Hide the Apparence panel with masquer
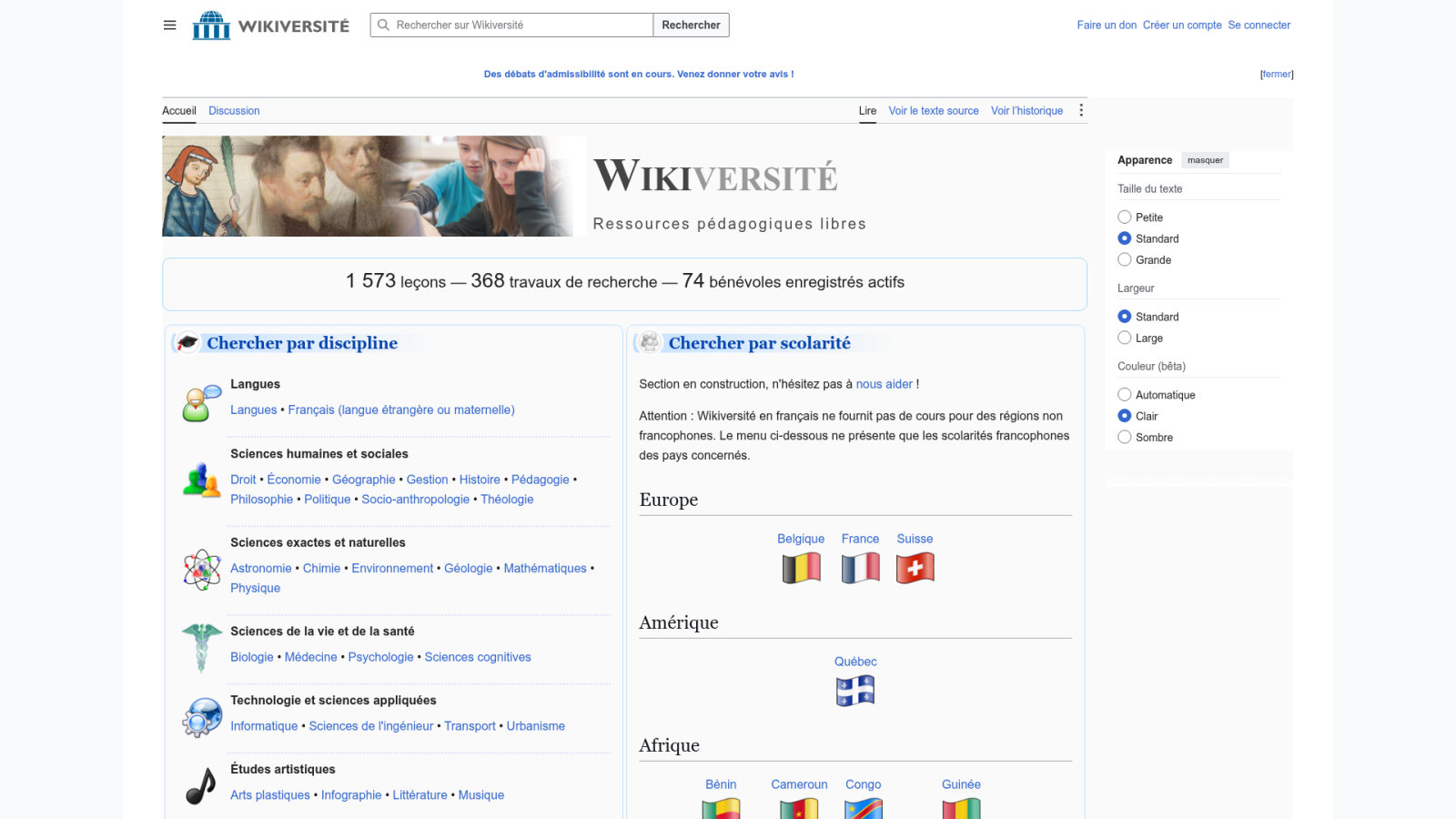This screenshot has height=819, width=1456. [x=1205, y=160]
